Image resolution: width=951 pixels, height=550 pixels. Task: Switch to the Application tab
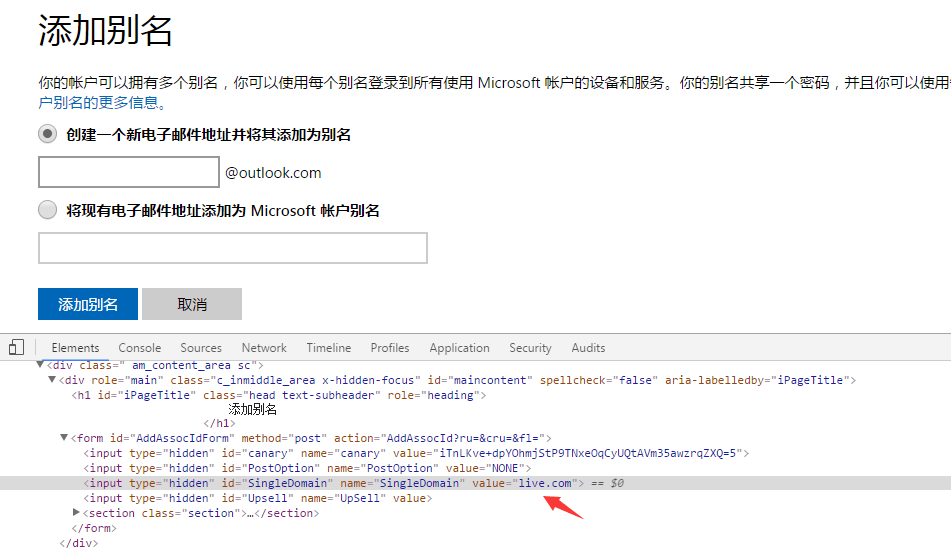[x=459, y=347]
